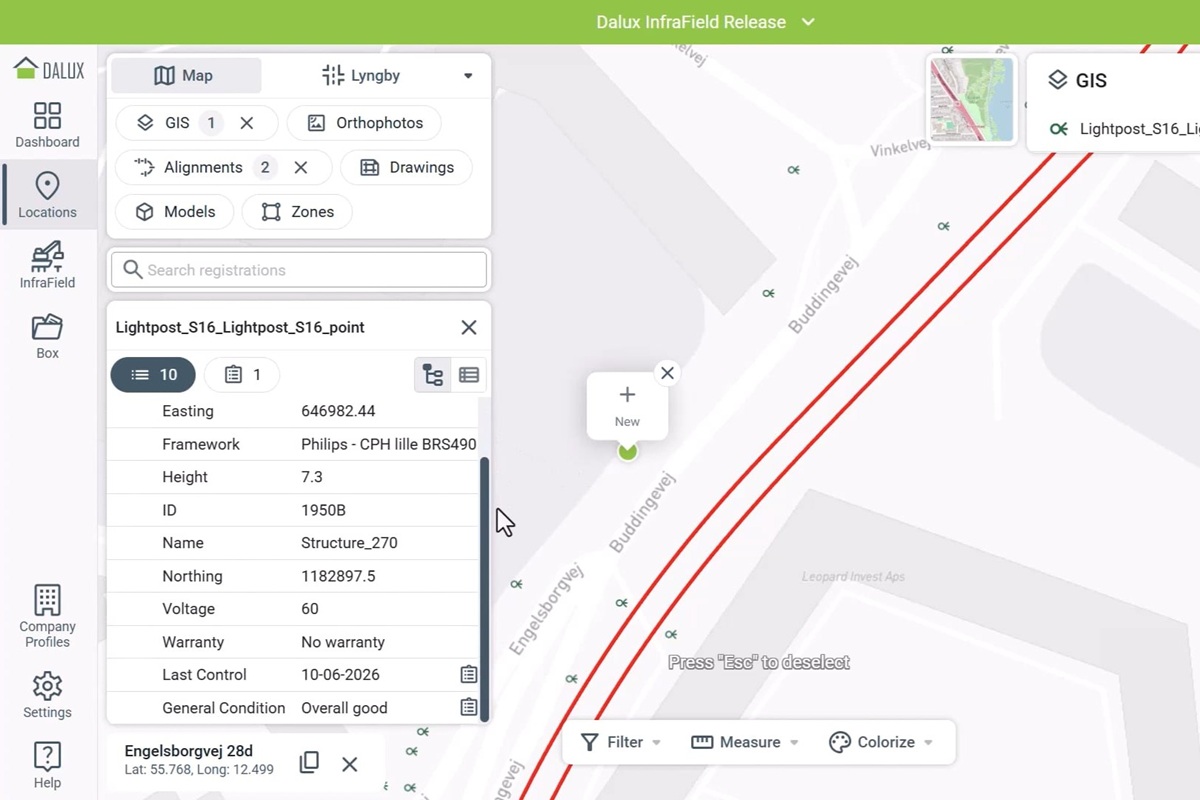The image size is (1200, 800).
Task: Click the Voltage value 60
Action: pyautogui.click(x=310, y=609)
